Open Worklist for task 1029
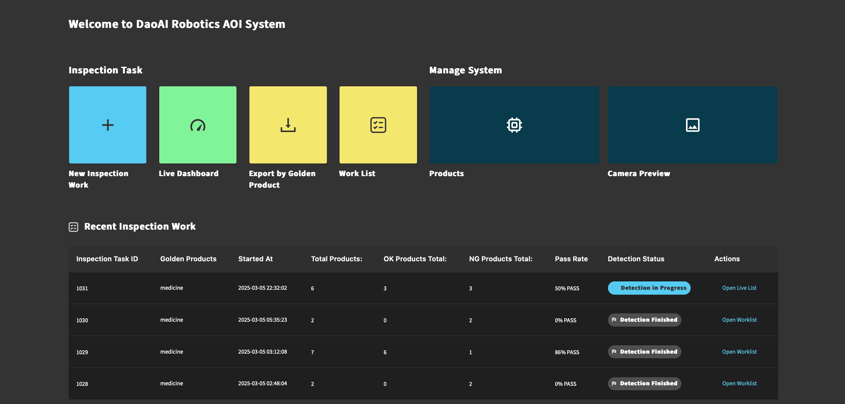Viewport: 845px width, 404px height. tap(739, 352)
